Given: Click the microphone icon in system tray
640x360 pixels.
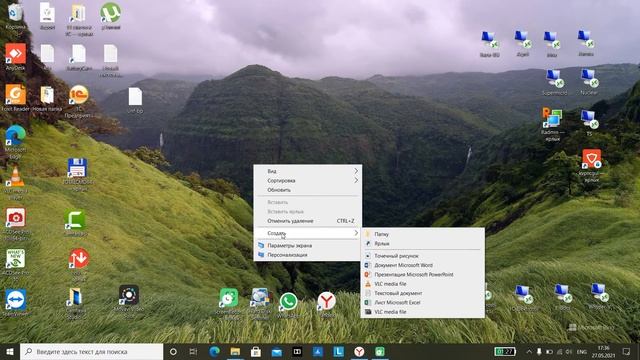Looking at the screenshot, I should click(x=539, y=351).
